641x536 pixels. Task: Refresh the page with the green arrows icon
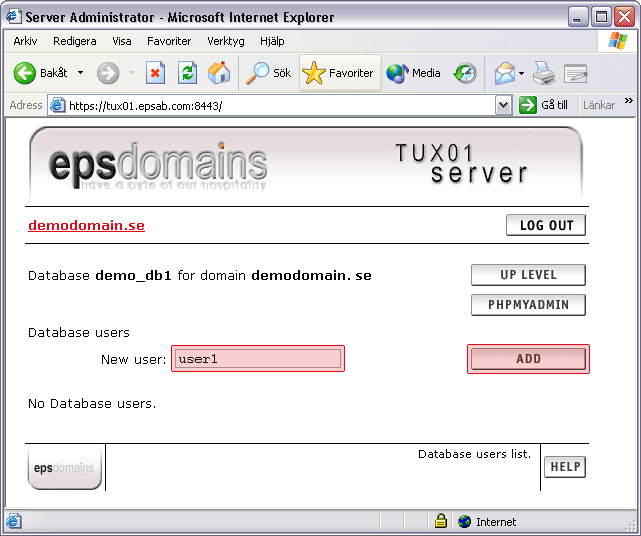click(x=187, y=73)
